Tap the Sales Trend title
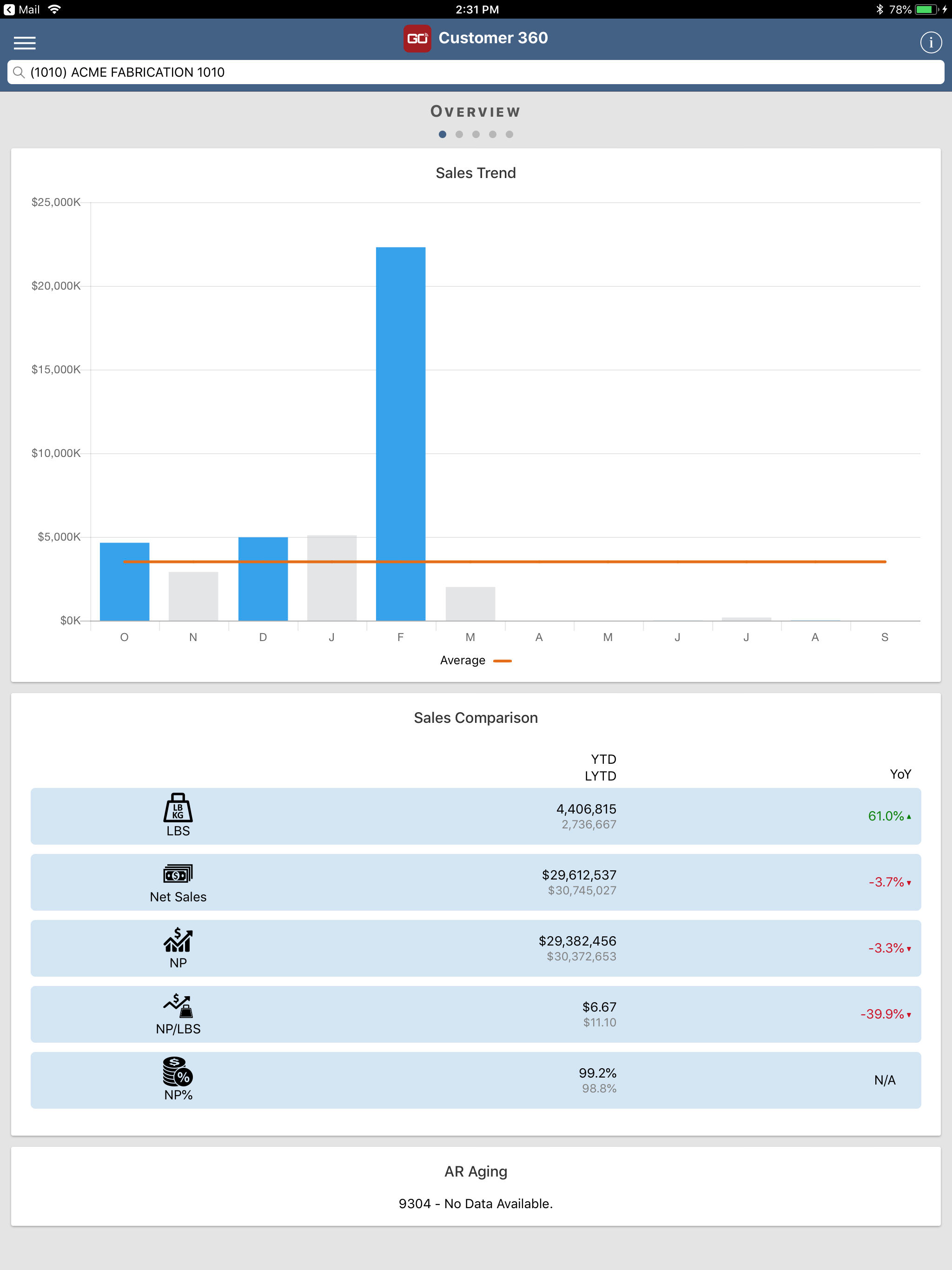 (476, 173)
